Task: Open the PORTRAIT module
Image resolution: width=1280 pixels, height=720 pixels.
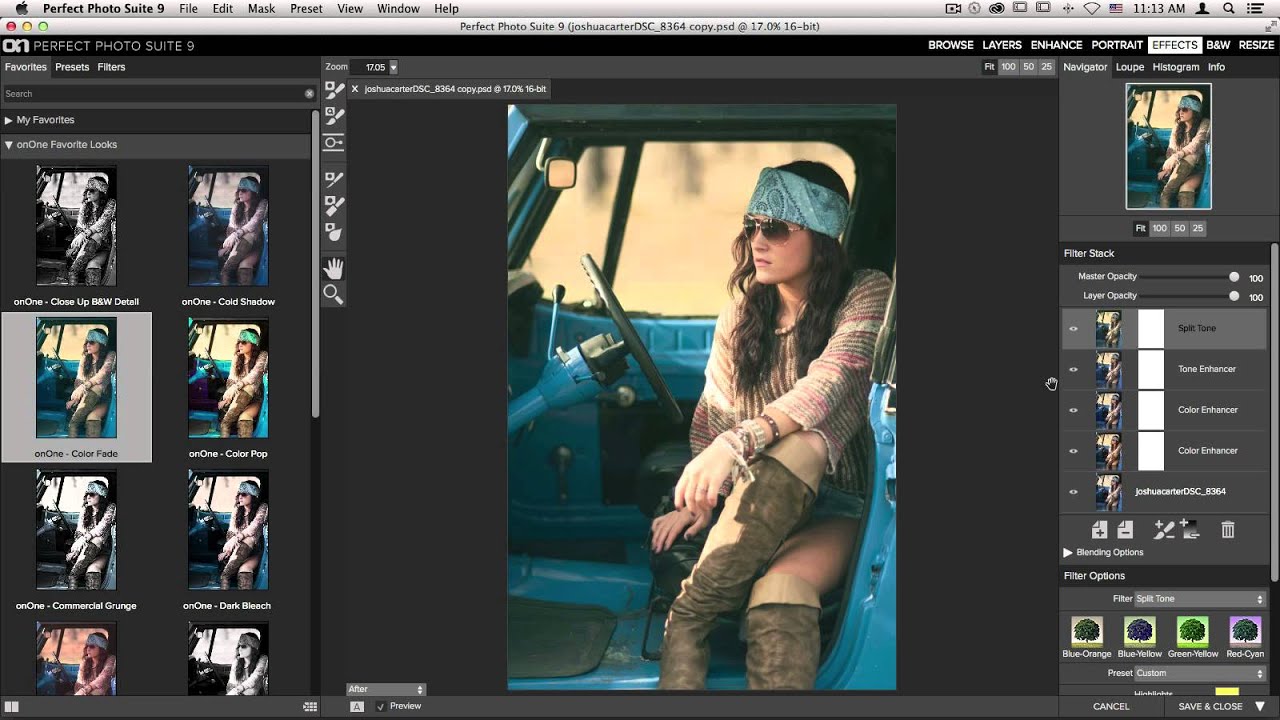Action: tap(1117, 45)
